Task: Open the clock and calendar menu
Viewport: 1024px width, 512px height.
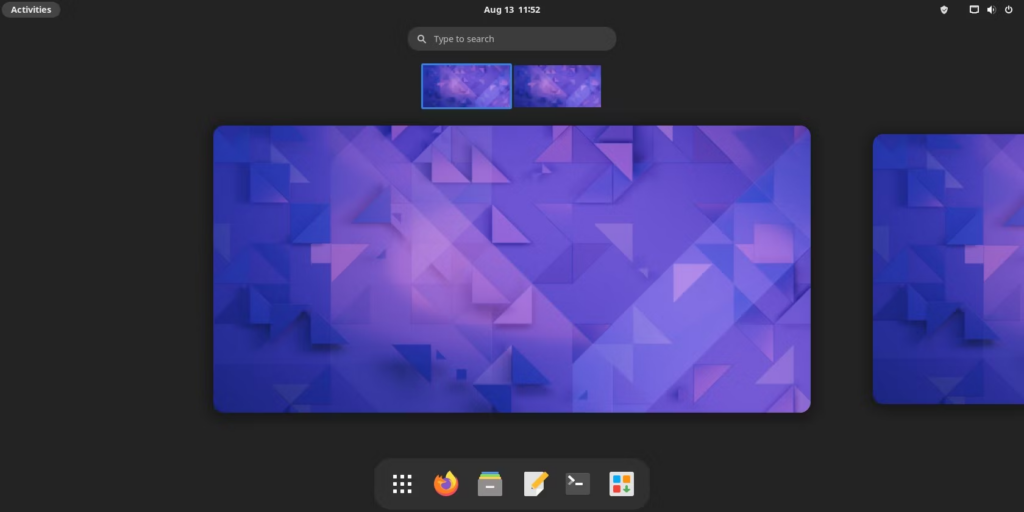Action: click(512, 10)
